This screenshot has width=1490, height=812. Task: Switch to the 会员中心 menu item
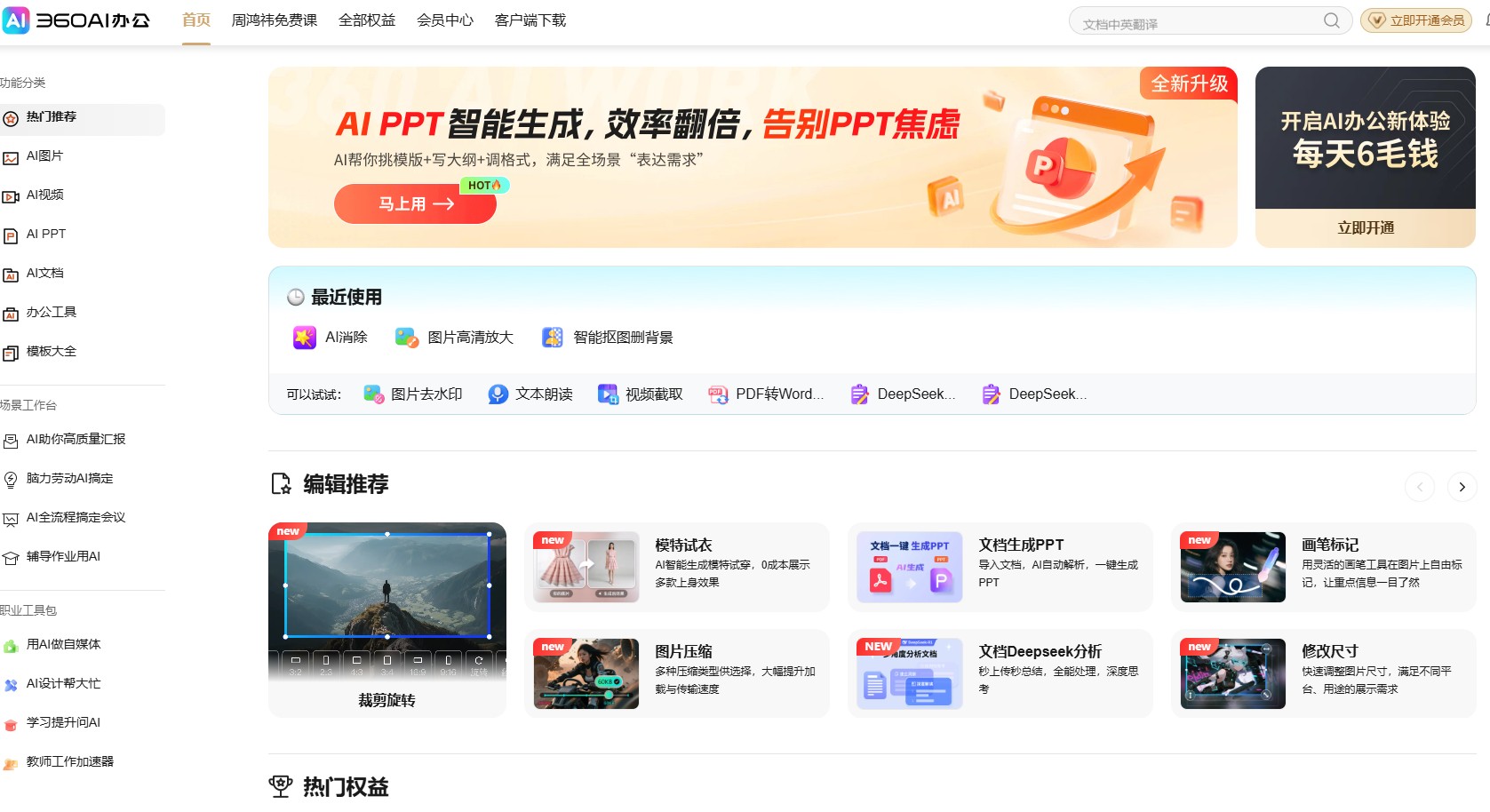[445, 20]
